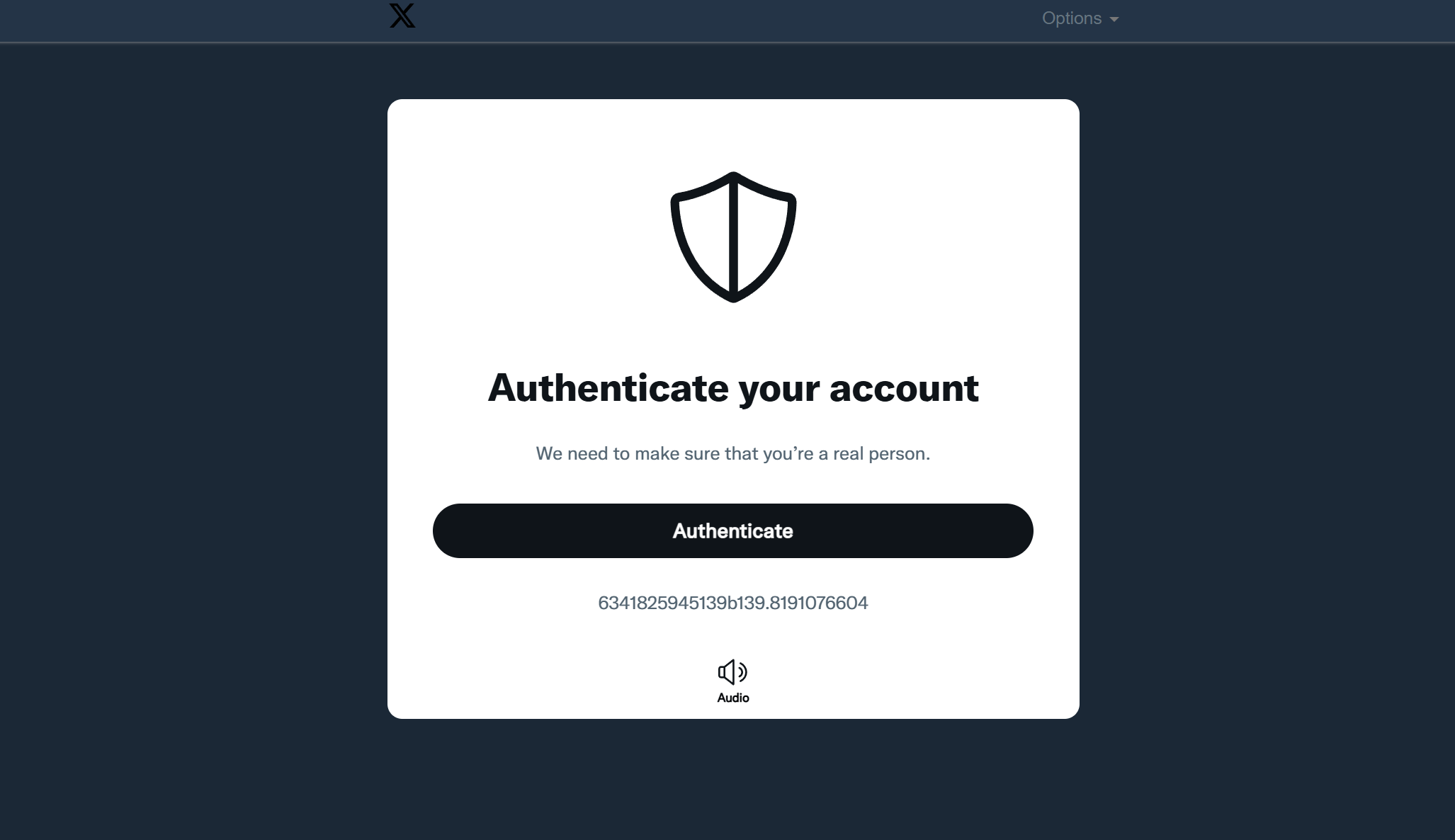
Task: Click the shield security icon
Action: [733, 237]
